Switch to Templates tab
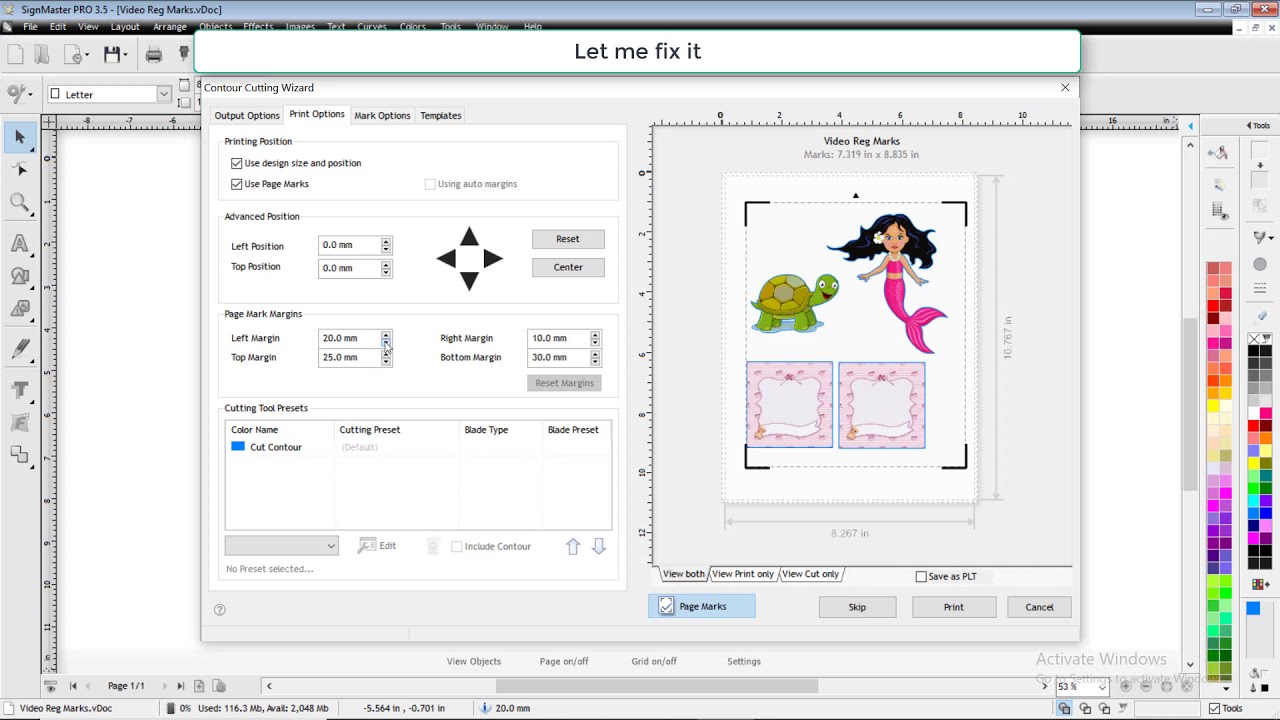This screenshot has width=1280, height=720. (440, 116)
